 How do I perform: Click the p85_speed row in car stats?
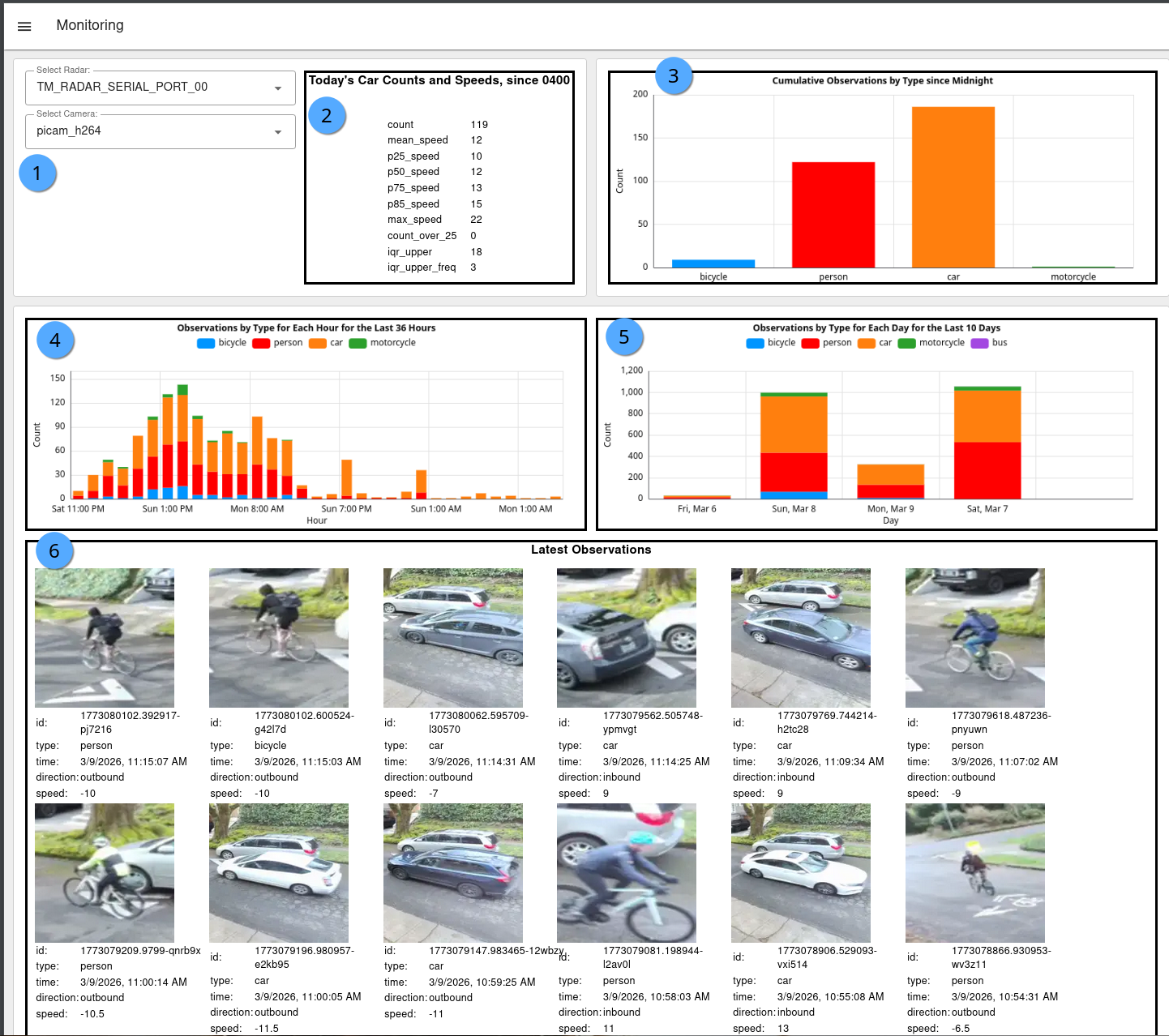point(438,204)
